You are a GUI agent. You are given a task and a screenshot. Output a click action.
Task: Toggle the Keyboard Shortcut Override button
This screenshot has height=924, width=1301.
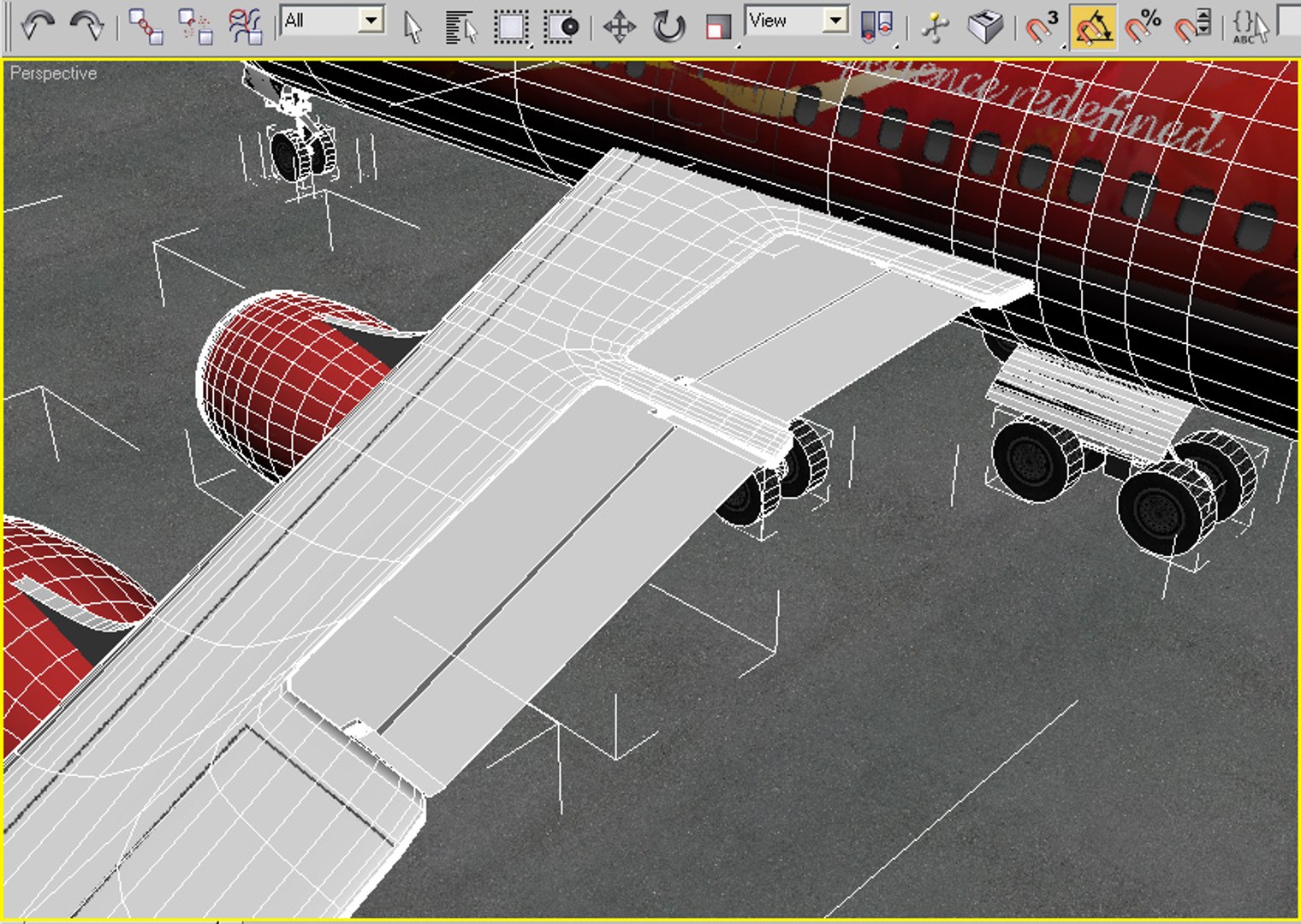click(985, 27)
